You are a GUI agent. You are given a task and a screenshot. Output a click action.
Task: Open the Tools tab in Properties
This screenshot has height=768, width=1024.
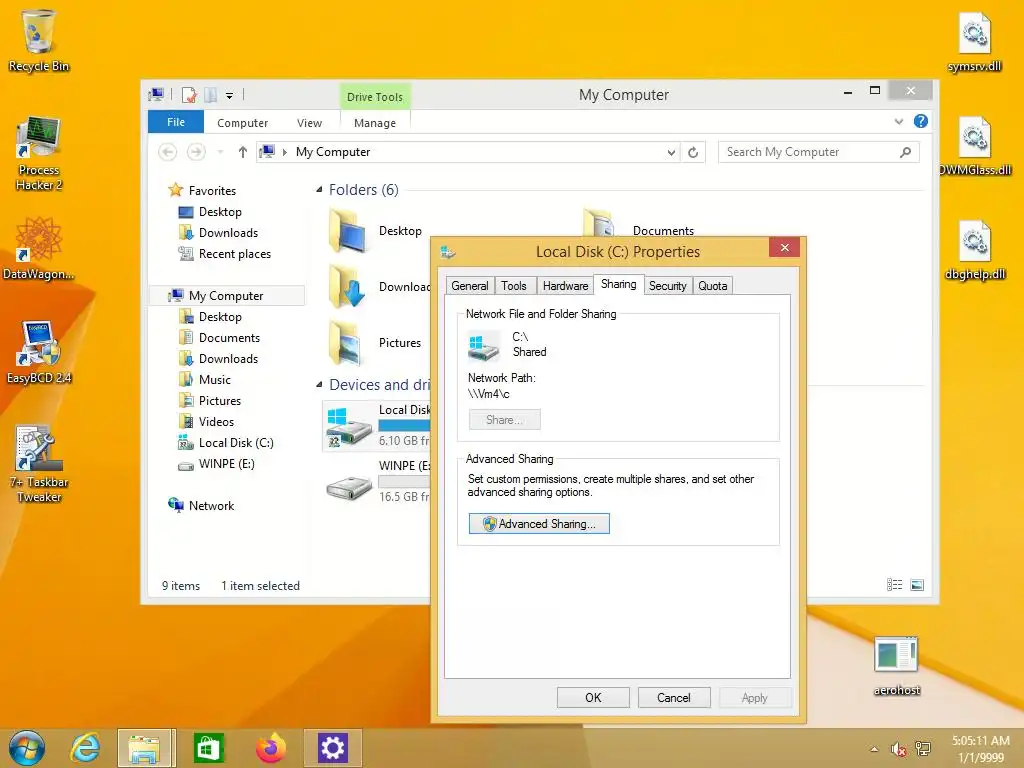coord(514,286)
